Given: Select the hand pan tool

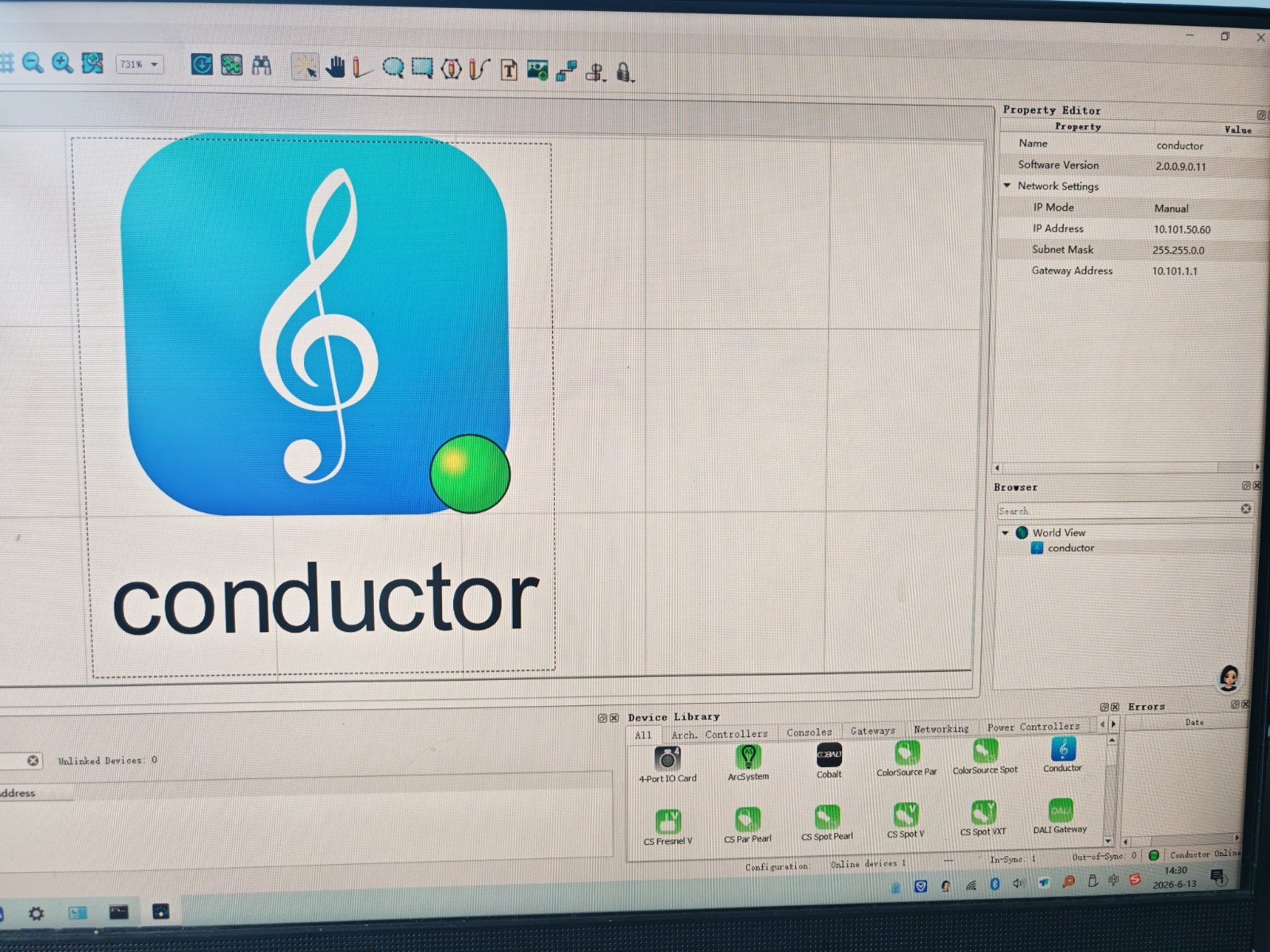Looking at the screenshot, I should (x=335, y=67).
